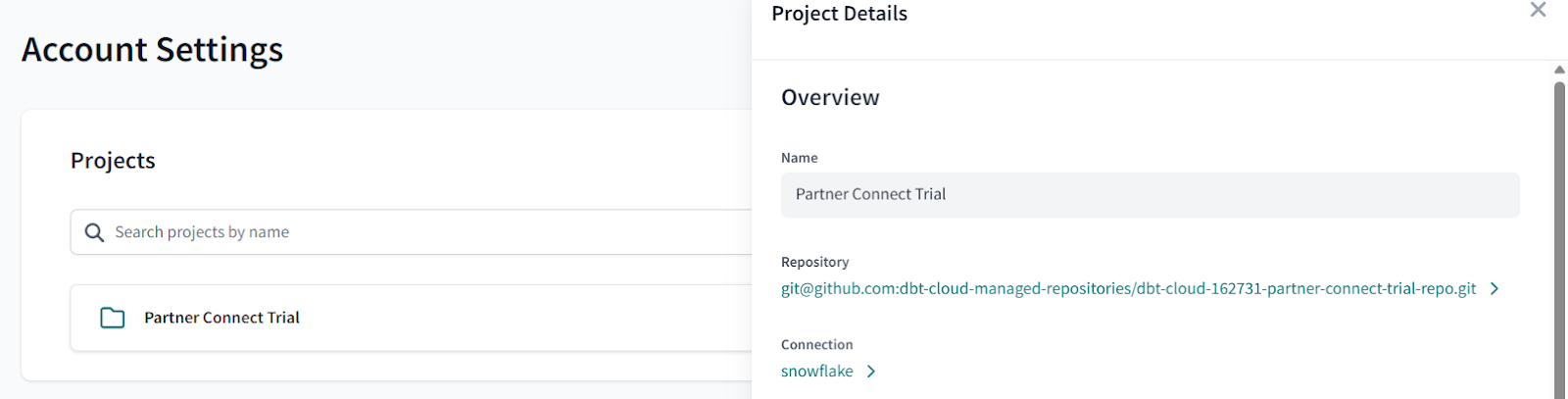Click the magnifying glass search icon

pyautogui.click(x=94, y=232)
